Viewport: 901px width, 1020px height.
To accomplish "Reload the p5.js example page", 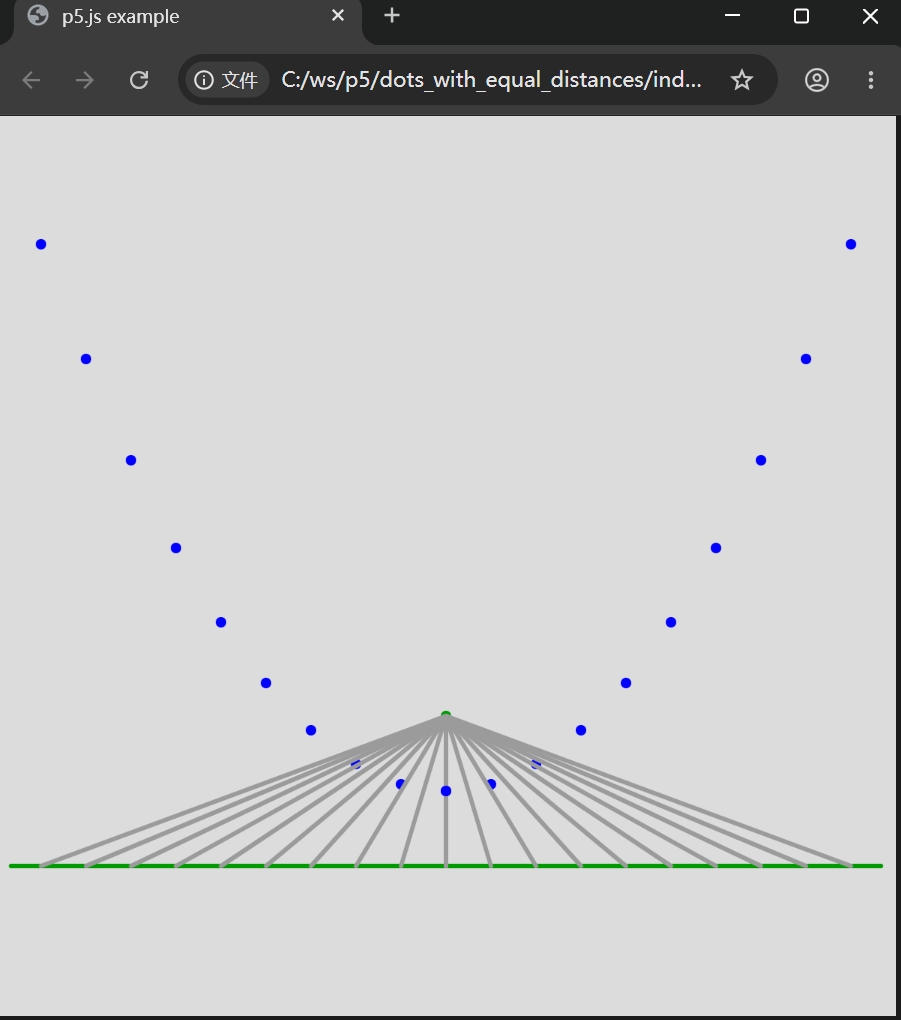I will [x=139, y=80].
